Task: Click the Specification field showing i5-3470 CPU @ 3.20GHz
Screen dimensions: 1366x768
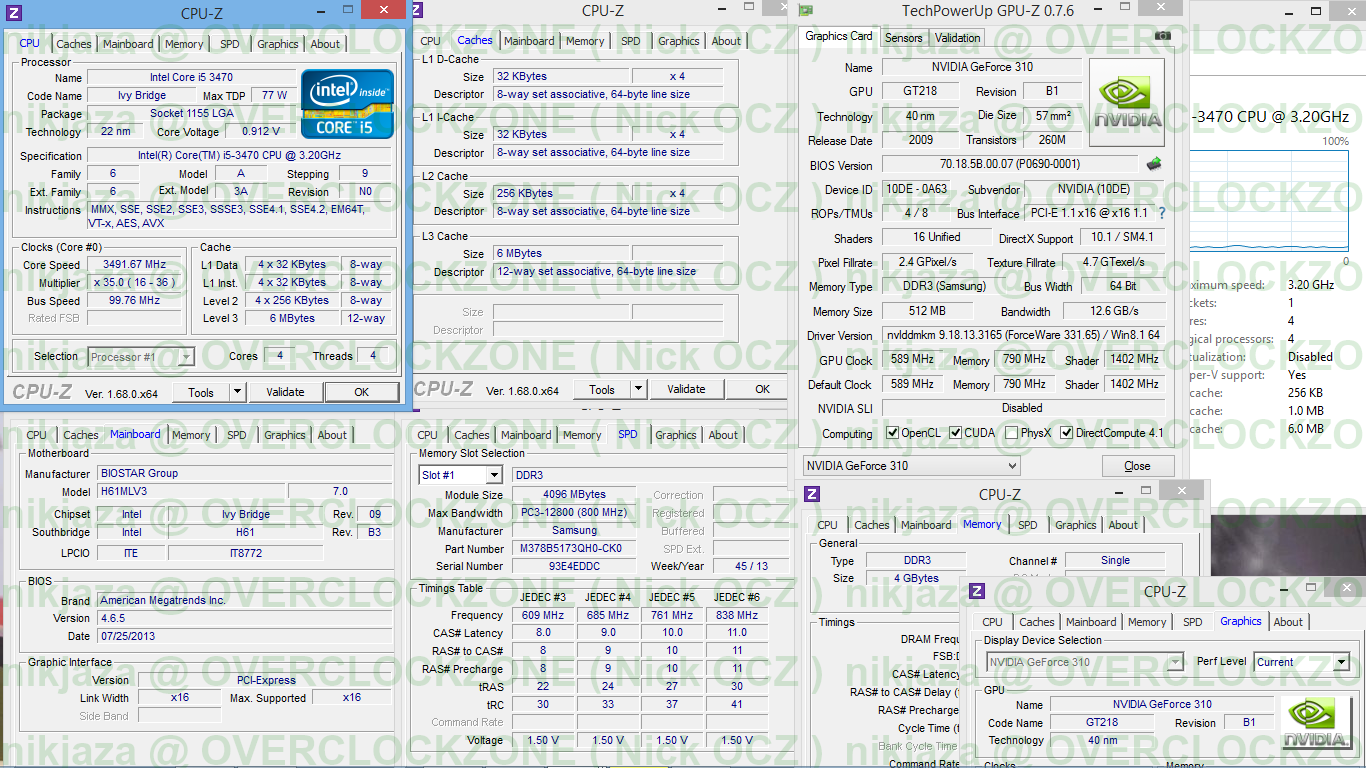Action: [x=239, y=156]
